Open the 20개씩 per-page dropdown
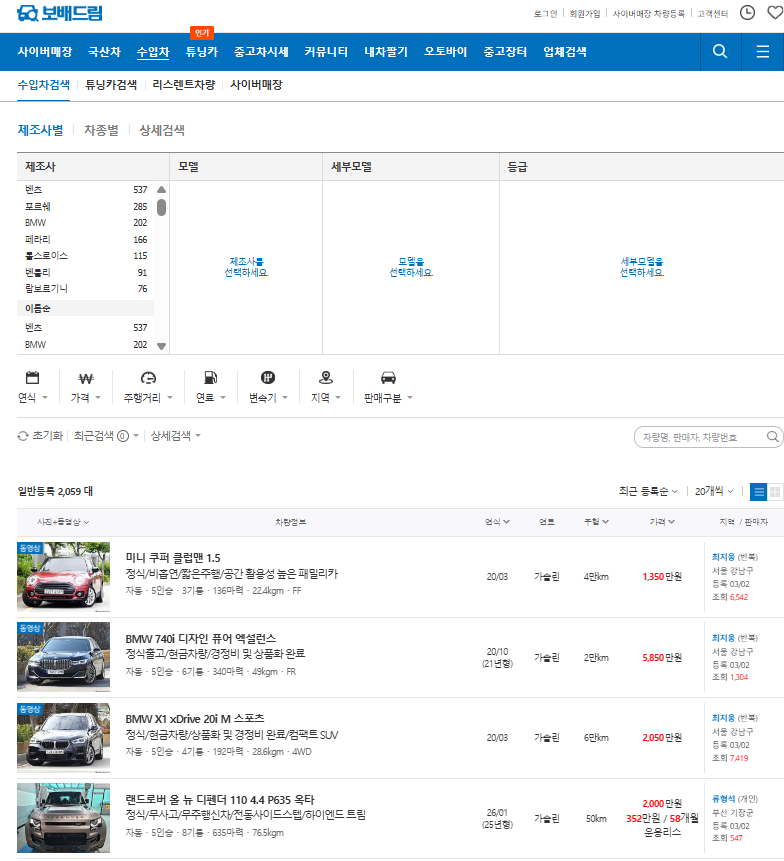Image resolution: width=784 pixels, height=861 pixels. [x=714, y=491]
